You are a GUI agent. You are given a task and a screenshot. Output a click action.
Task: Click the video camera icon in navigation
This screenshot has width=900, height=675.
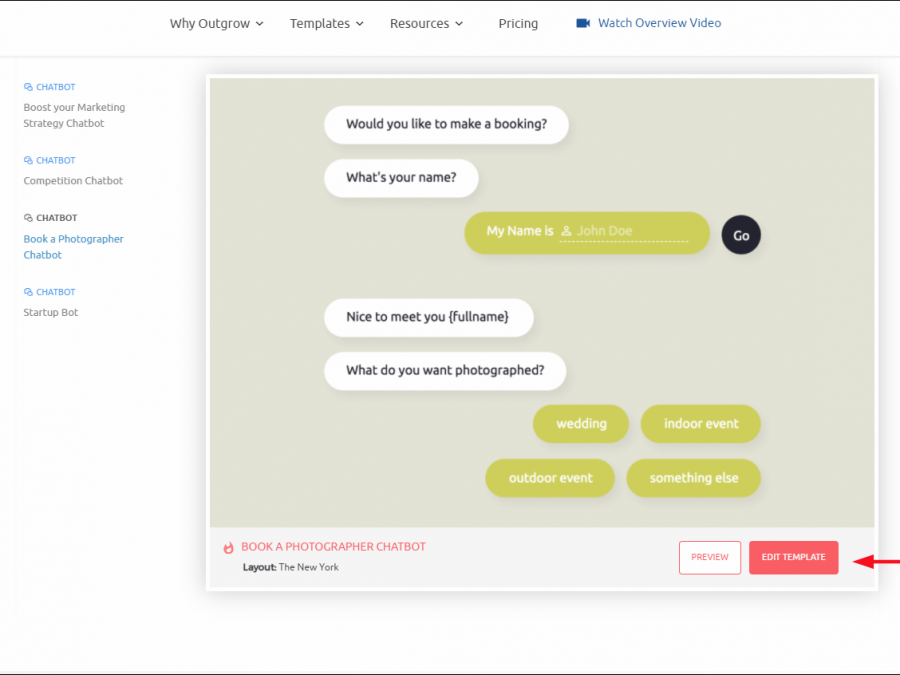pos(584,23)
